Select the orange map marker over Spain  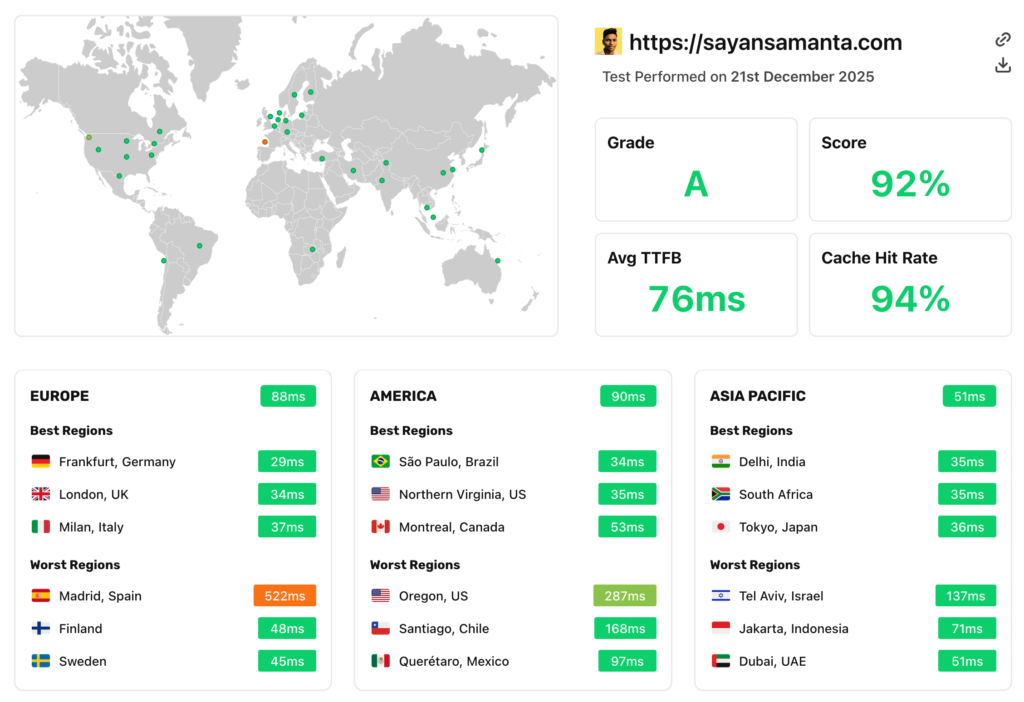point(264,142)
